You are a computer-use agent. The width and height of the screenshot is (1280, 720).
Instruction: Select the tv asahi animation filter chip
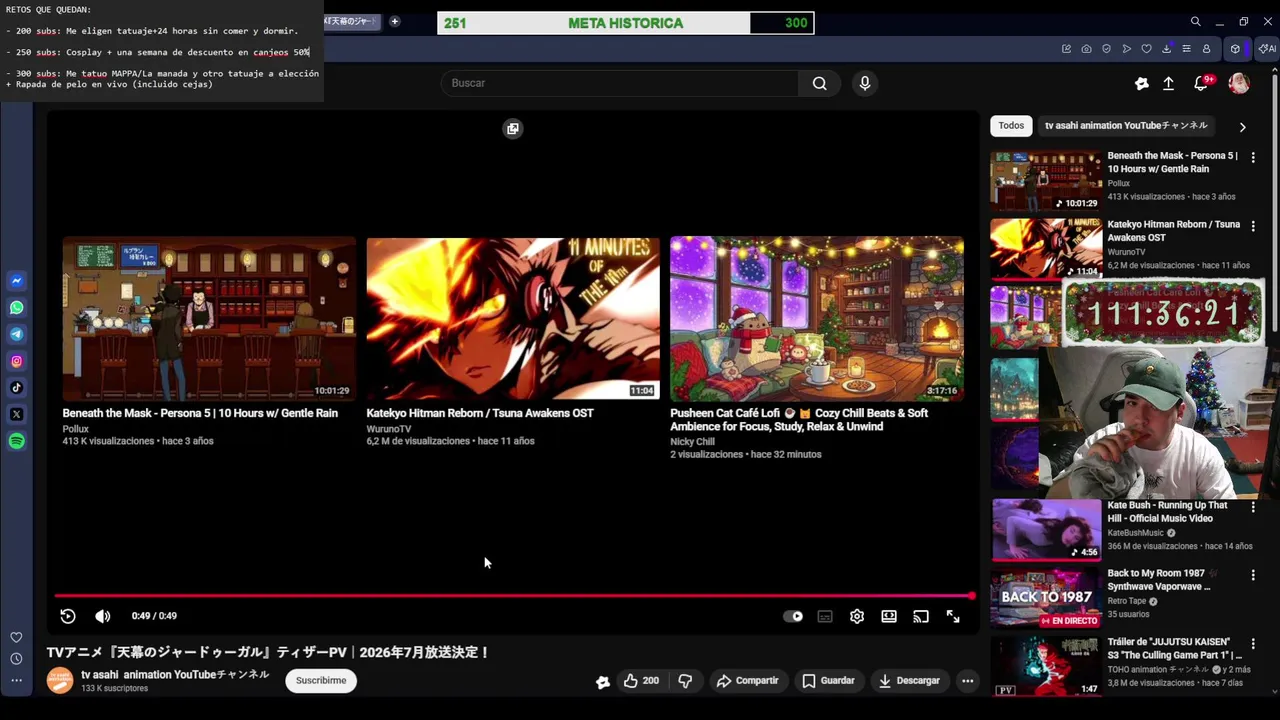[x=1126, y=126]
